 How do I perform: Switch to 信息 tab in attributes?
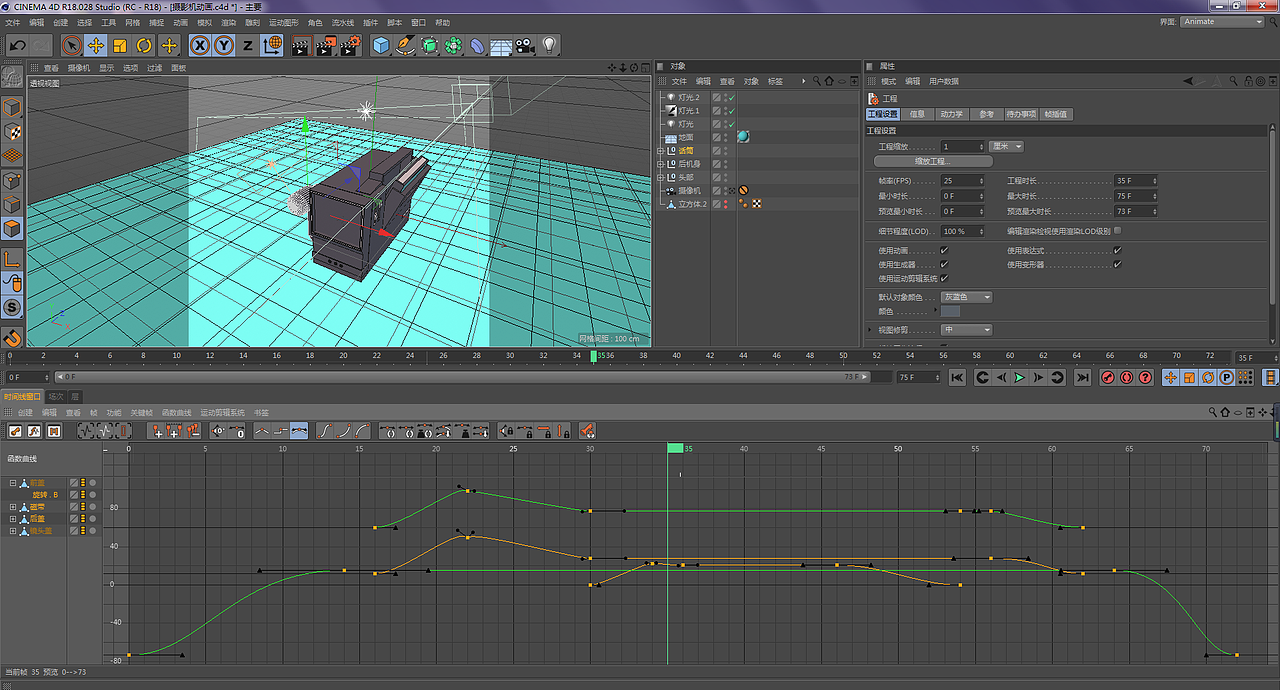coord(917,114)
